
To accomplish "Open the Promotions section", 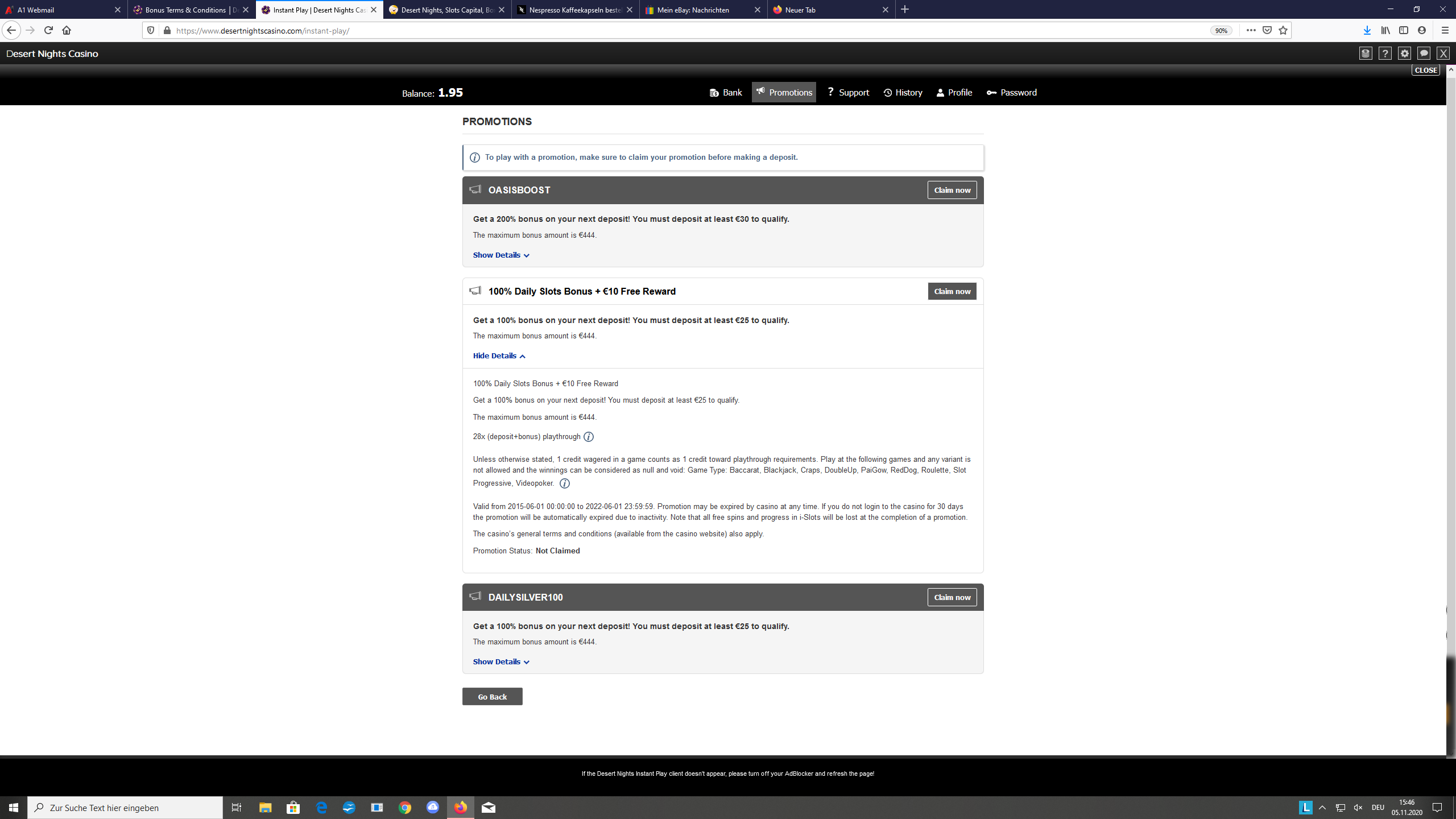I will 784,93.
